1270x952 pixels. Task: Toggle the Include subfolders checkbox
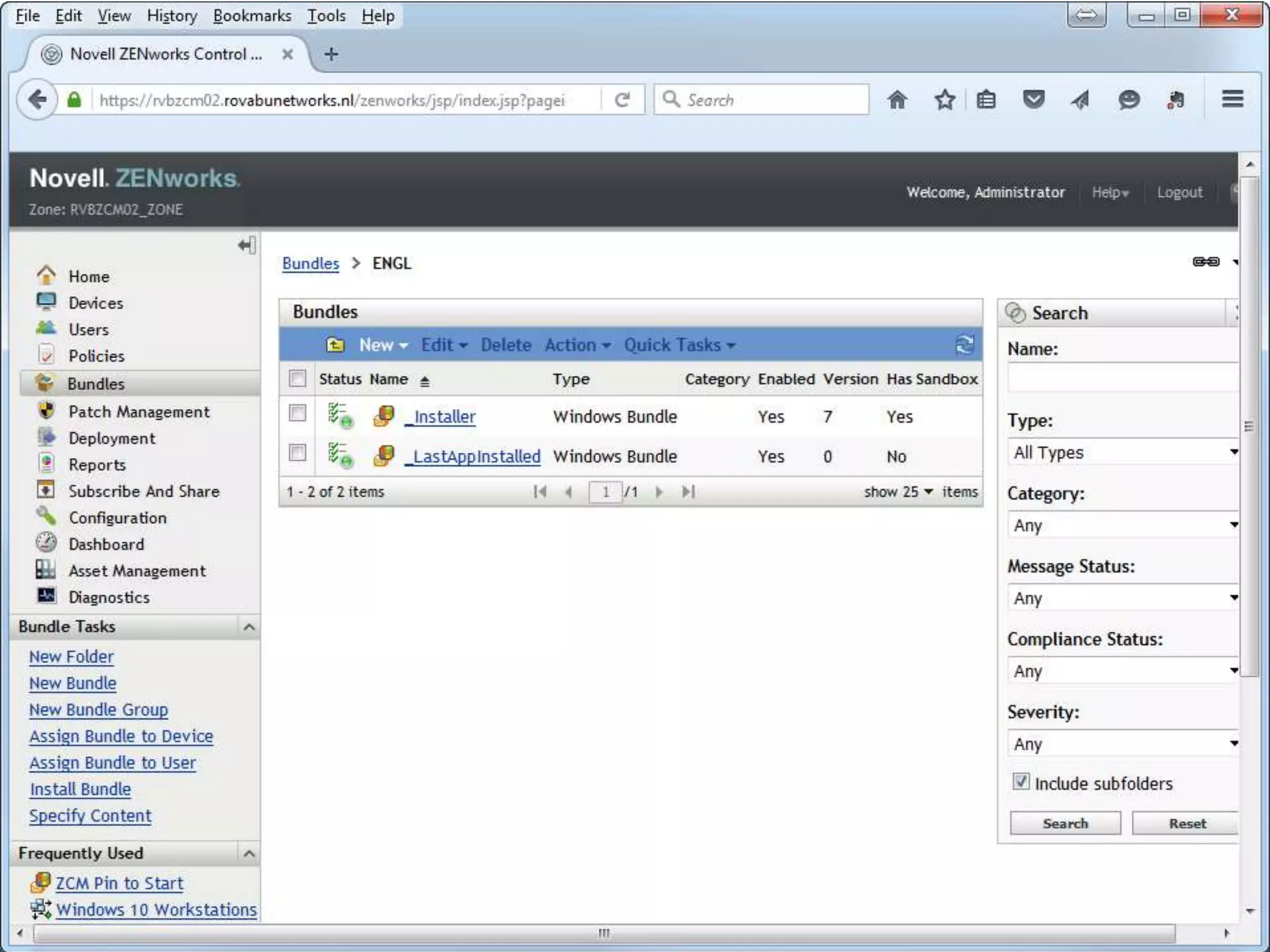click(x=1021, y=781)
